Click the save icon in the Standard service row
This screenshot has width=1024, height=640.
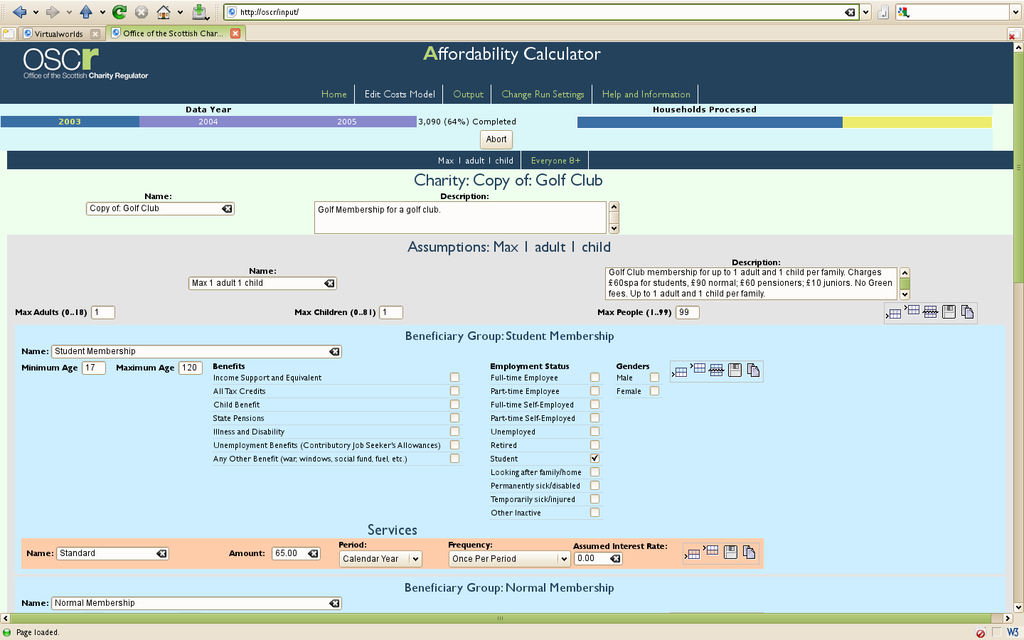click(732, 552)
